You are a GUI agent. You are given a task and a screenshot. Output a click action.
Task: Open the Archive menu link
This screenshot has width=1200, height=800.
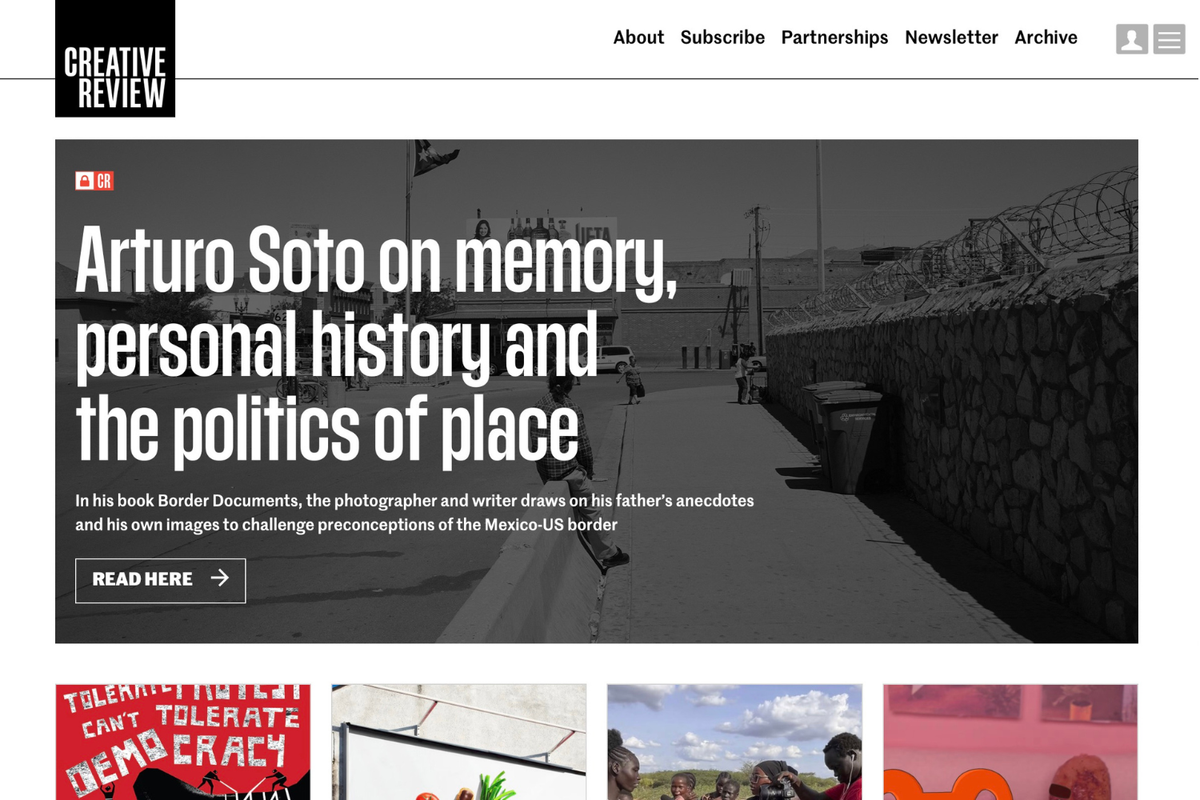point(1046,37)
